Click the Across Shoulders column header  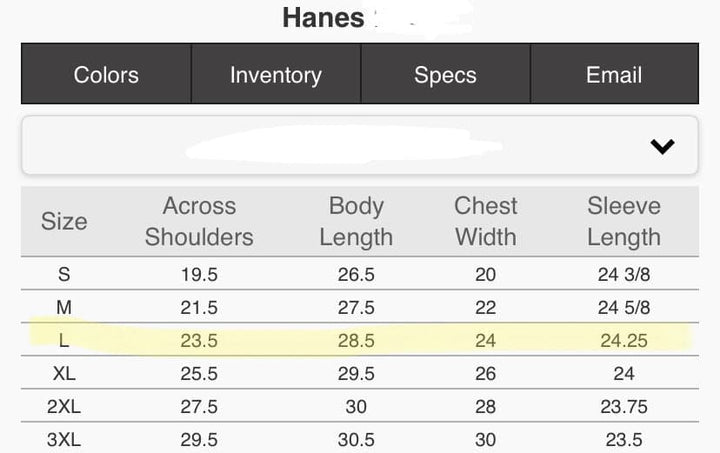point(199,221)
